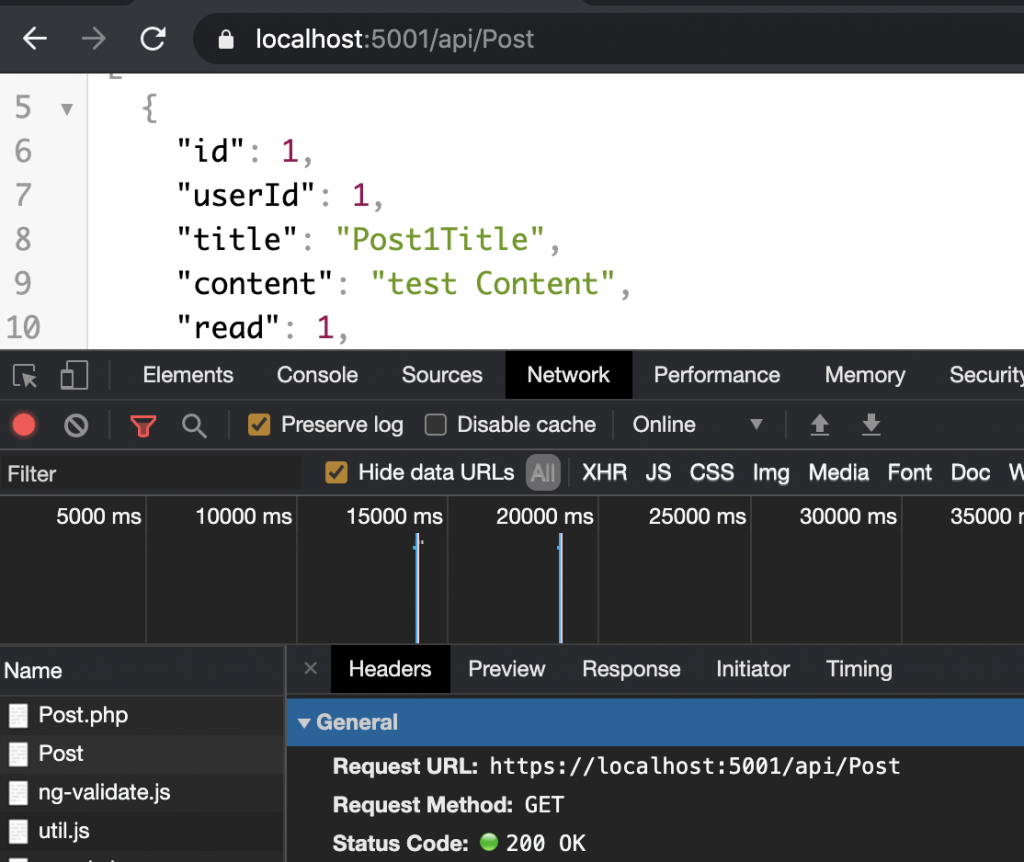Screen dimensions: 1024x862
Task: Switch to the Console tab
Action: pyautogui.click(x=317, y=375)
